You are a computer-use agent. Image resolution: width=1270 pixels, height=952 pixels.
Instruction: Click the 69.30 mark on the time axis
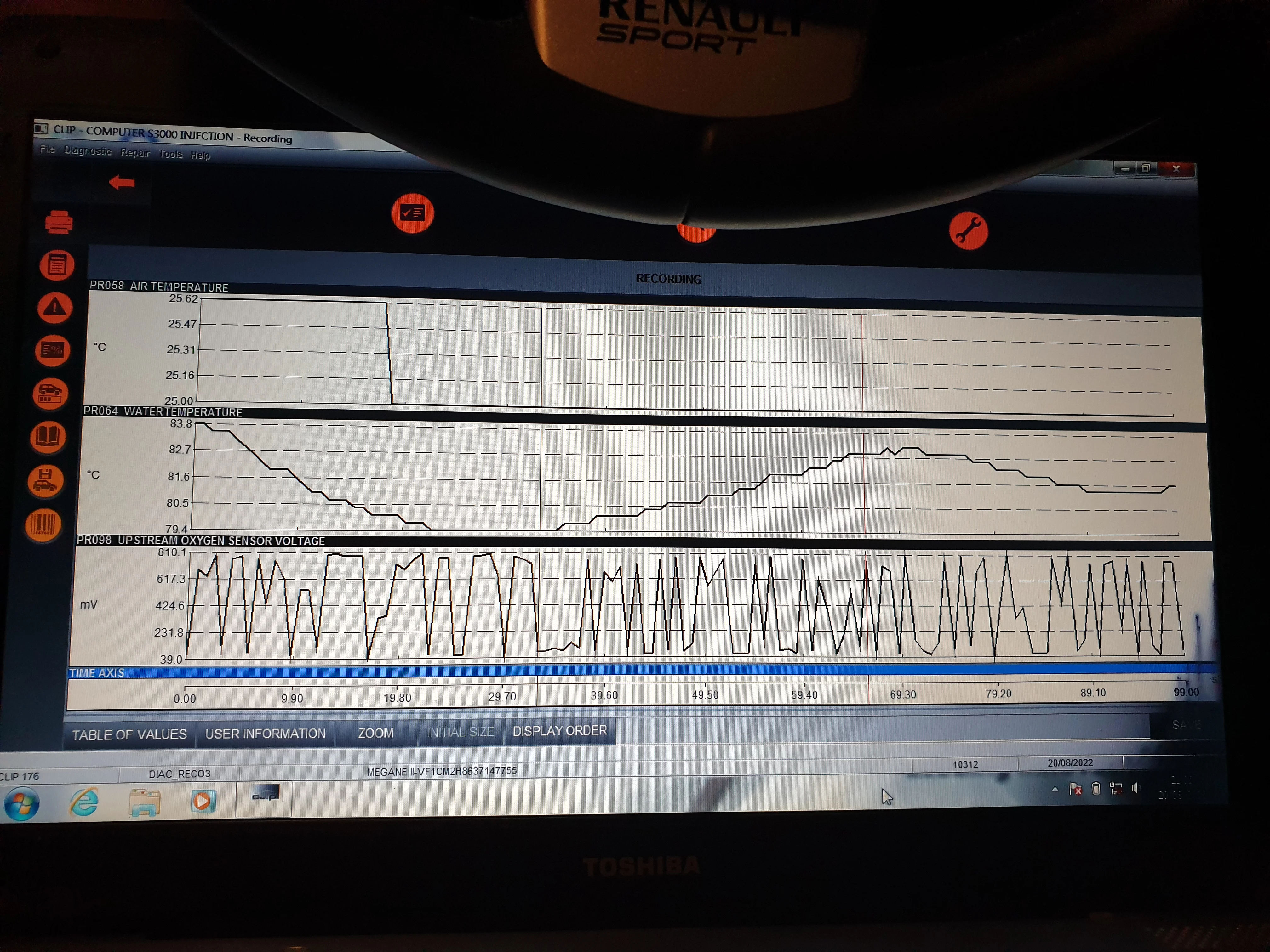click(x=902, y=694)
